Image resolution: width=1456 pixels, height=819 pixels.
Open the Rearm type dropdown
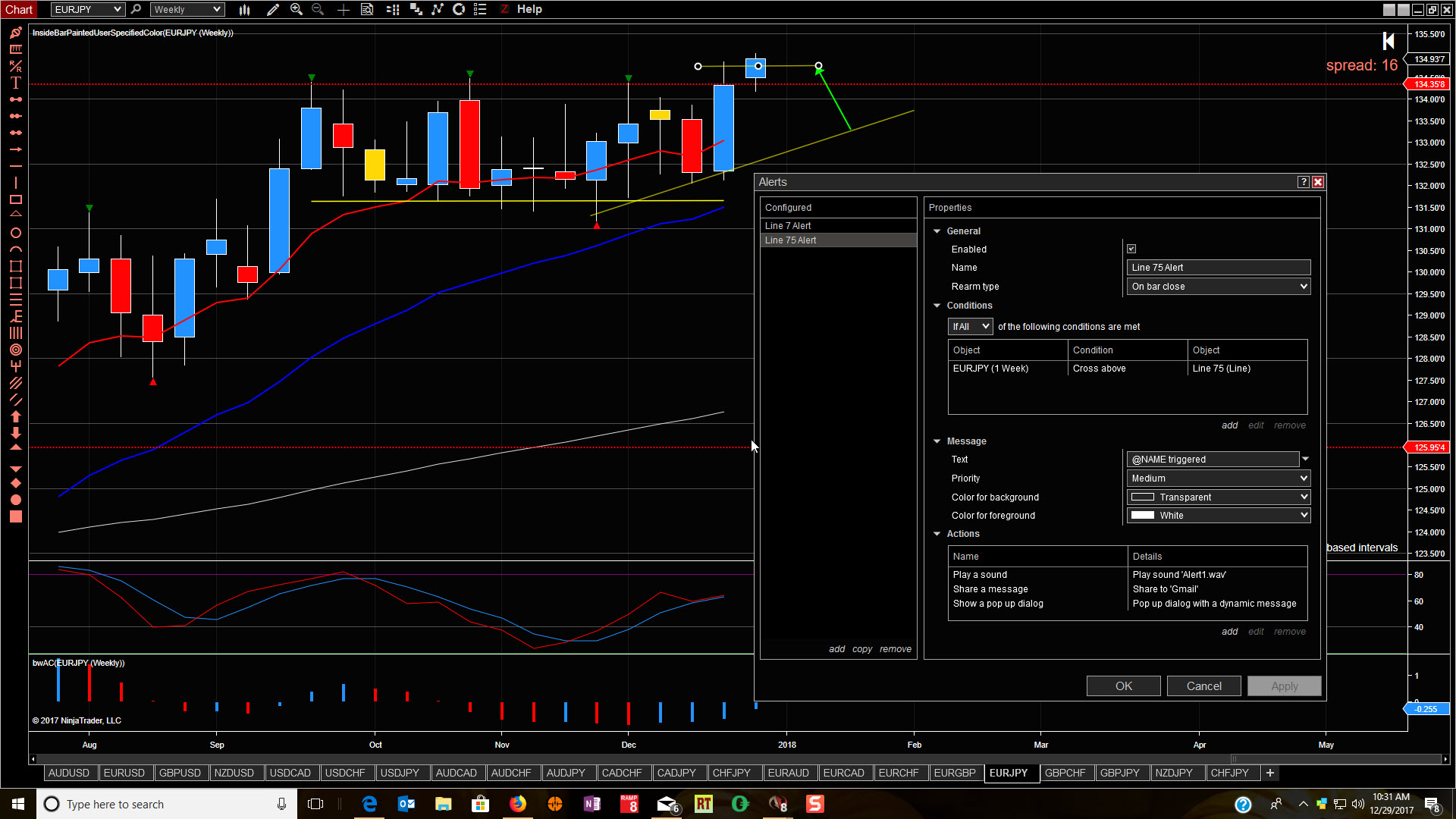1218,287
